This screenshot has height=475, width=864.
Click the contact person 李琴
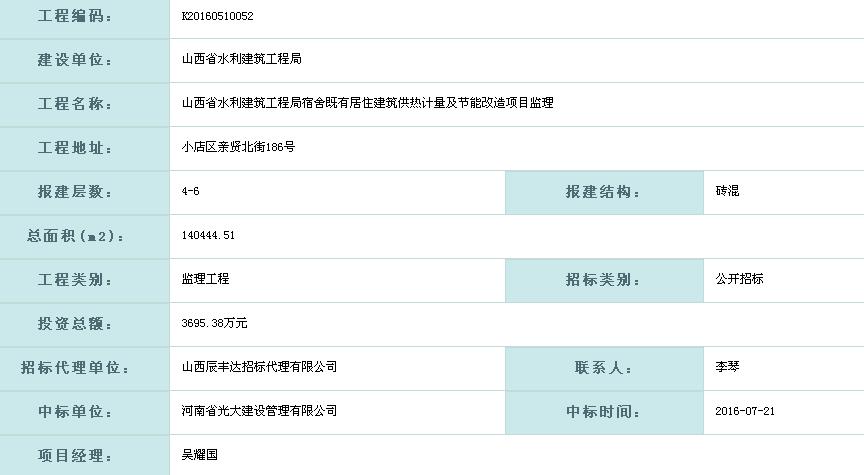point(727,367)
